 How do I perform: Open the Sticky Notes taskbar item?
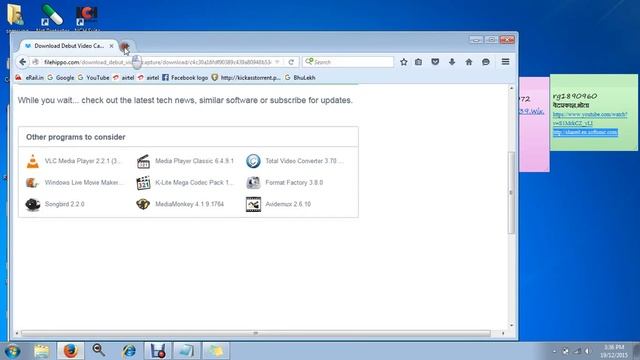[216, 351]
